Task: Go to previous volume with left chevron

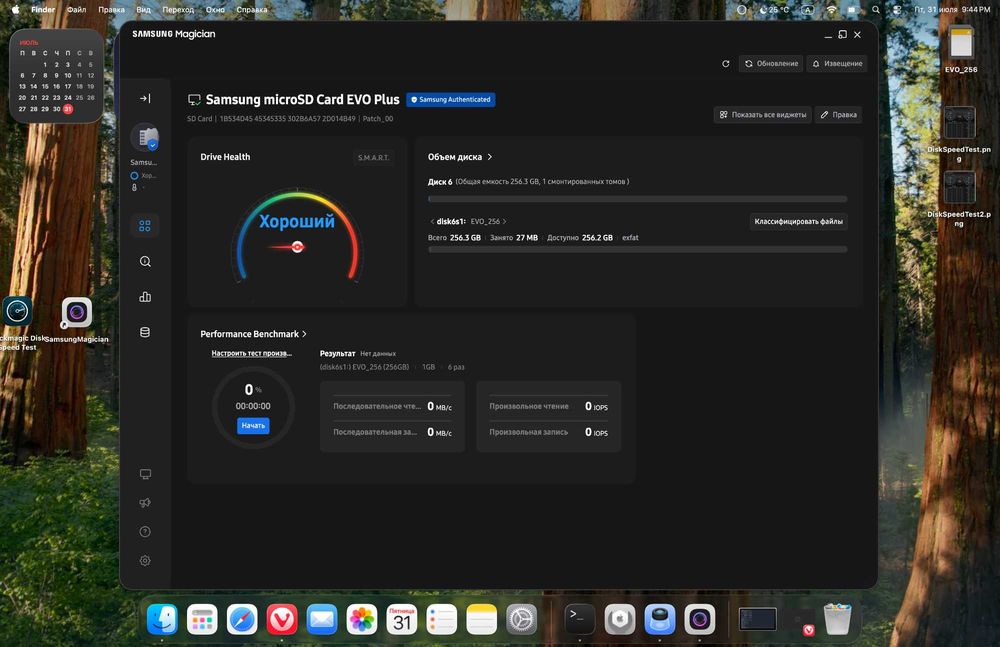Action: pos(432,221)
